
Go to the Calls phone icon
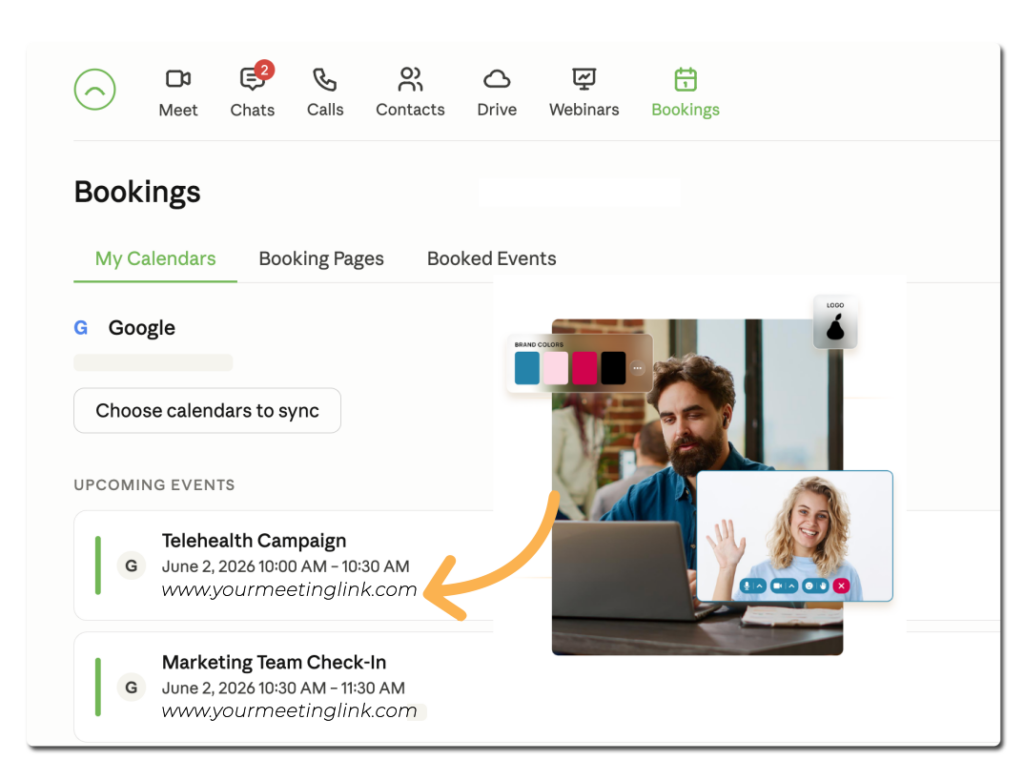(x=325, y=80)
